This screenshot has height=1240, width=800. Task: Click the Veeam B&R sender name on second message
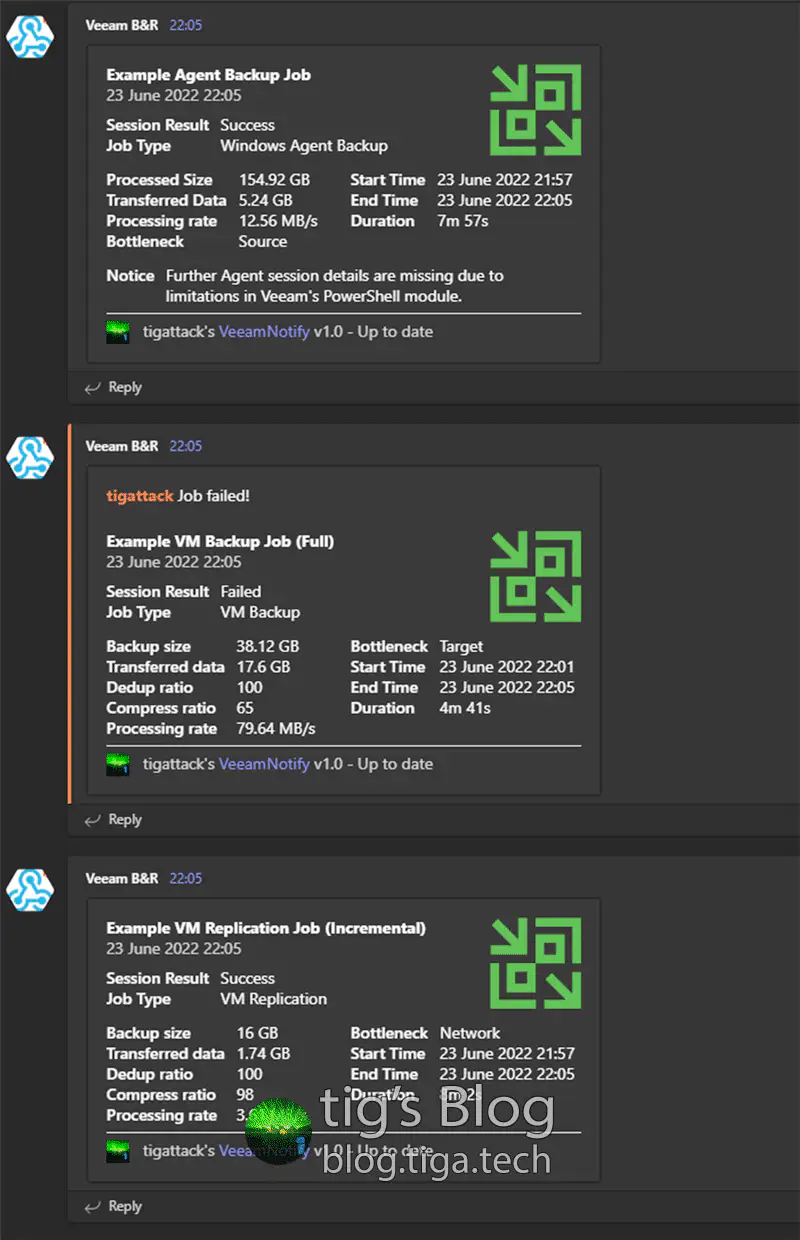click(120, 446)
